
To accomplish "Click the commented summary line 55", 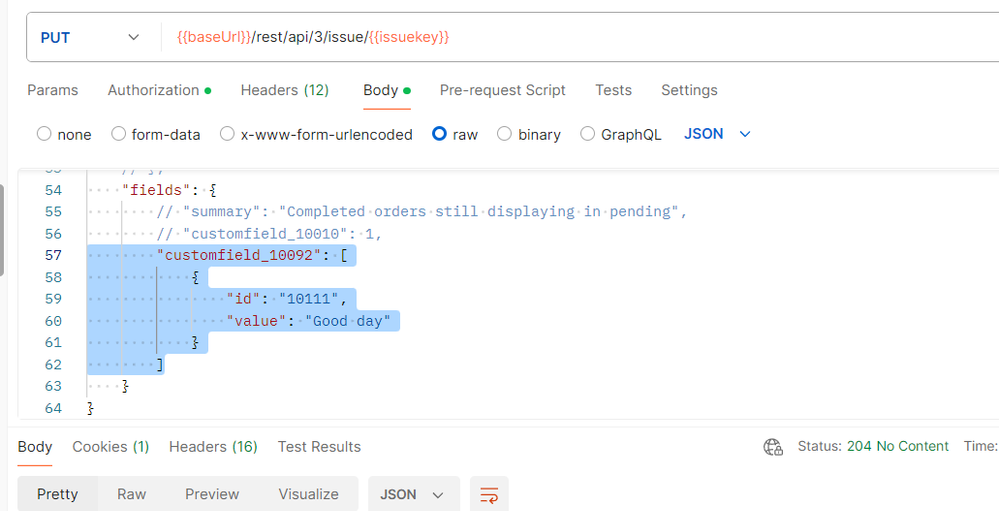I will click(x=422, y=212).
